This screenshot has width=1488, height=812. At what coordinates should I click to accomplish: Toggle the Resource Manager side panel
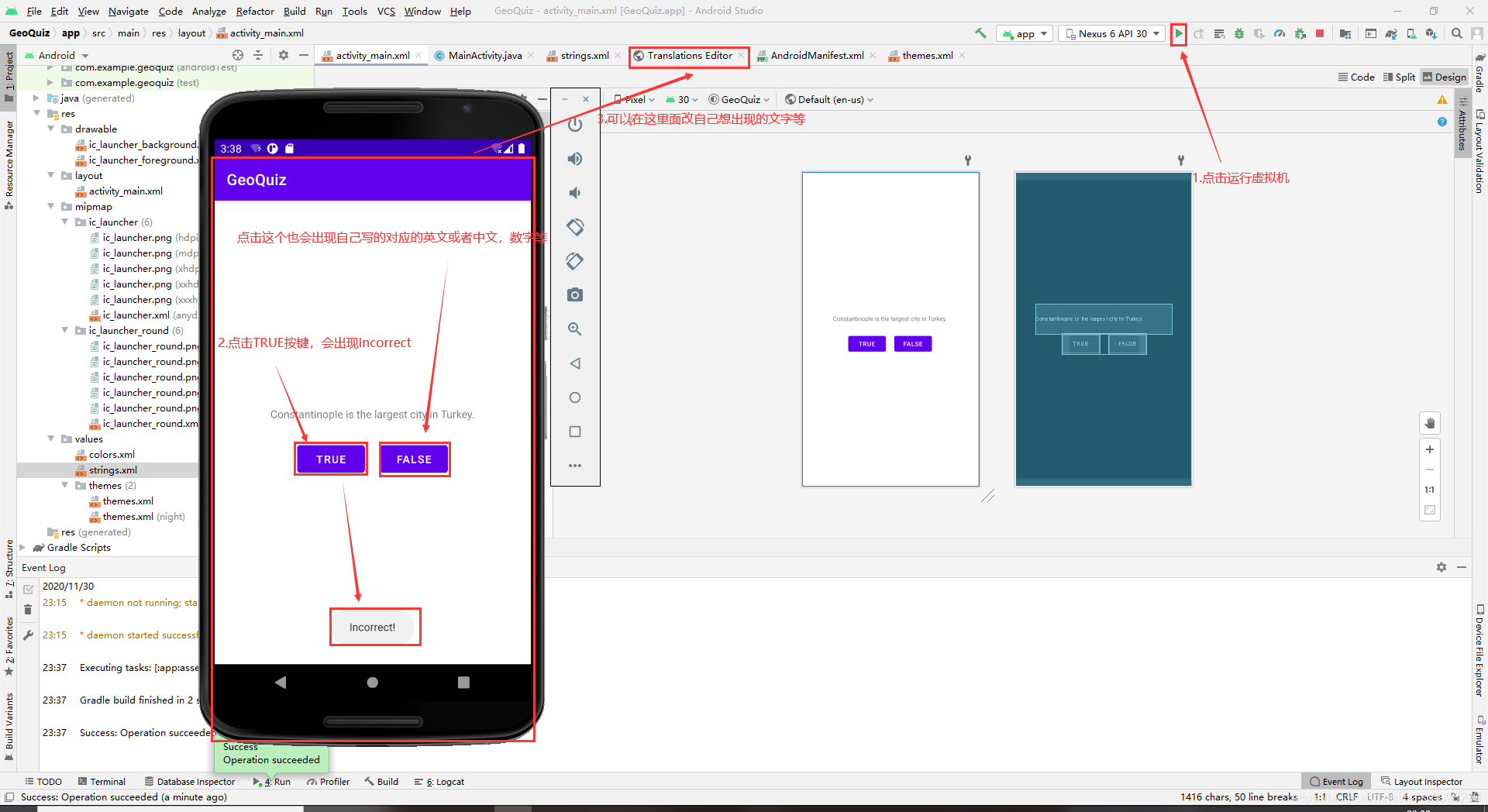[9, 165]
